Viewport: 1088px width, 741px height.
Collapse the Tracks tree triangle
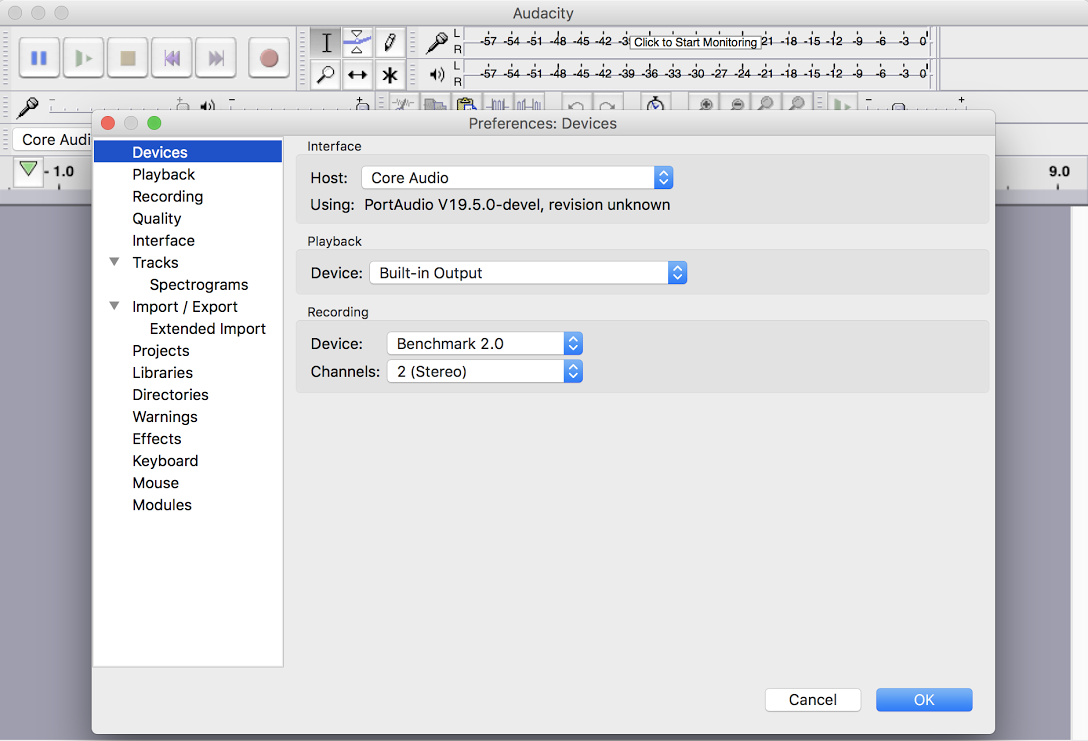(114, 262)
